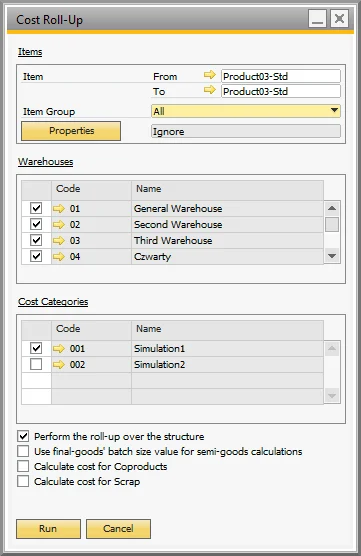The height and width of the screenshot is (556, 361).
Task: Click the Item To input field
Action: [x=281, y=91]
